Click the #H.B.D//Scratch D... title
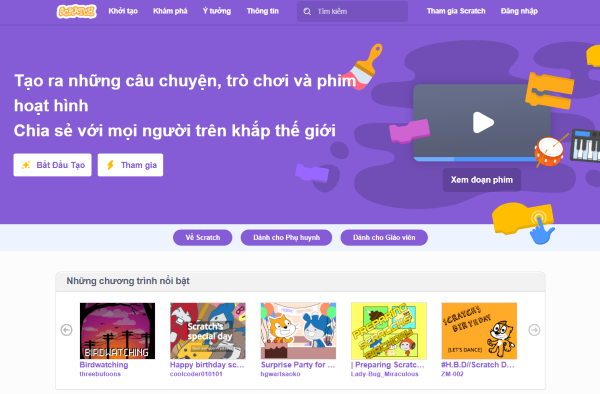The image size is (600, 394). click(x=478, y=365)
